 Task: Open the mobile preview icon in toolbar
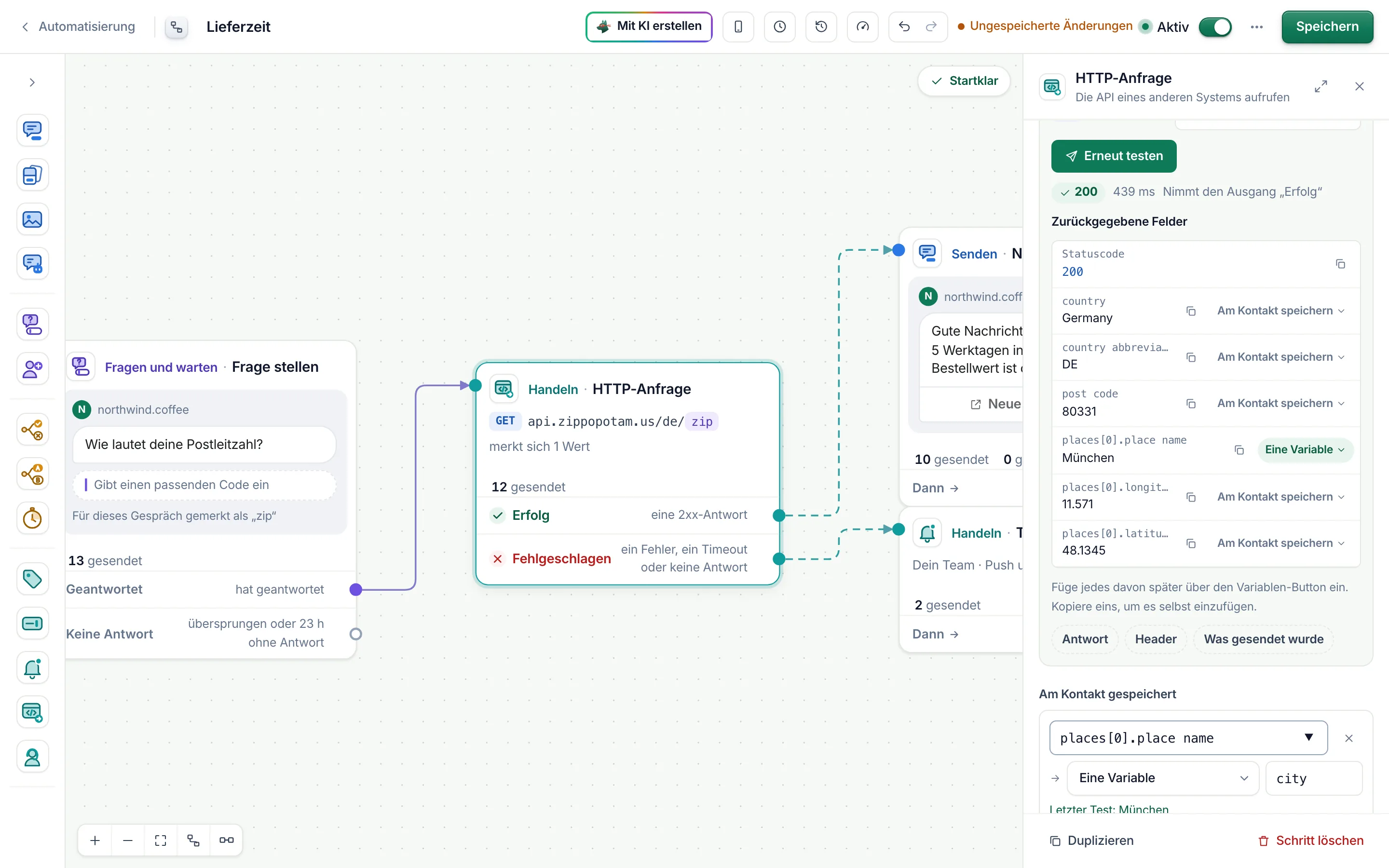738,27
